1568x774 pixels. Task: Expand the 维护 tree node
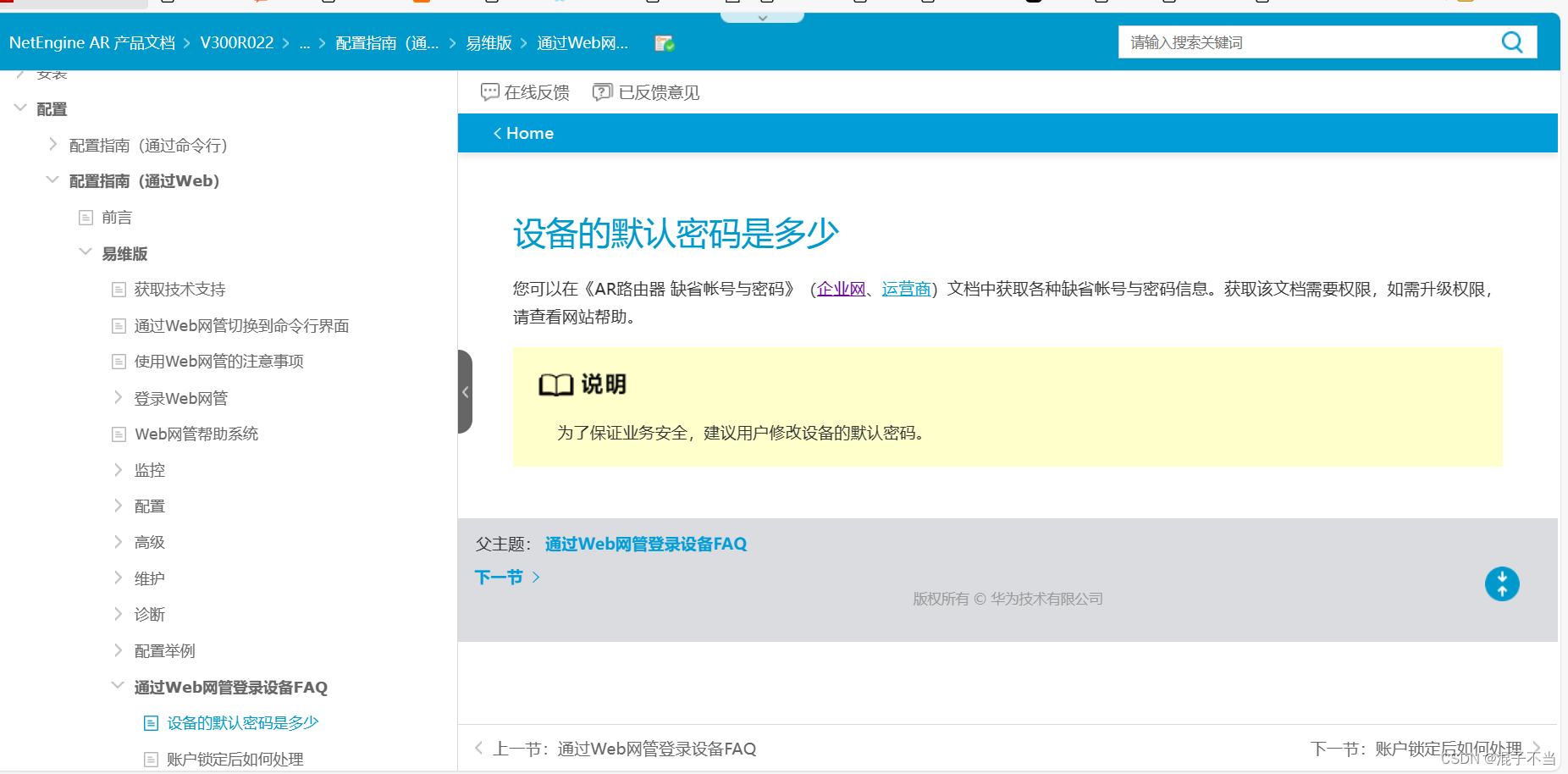(x=119, y=578)
